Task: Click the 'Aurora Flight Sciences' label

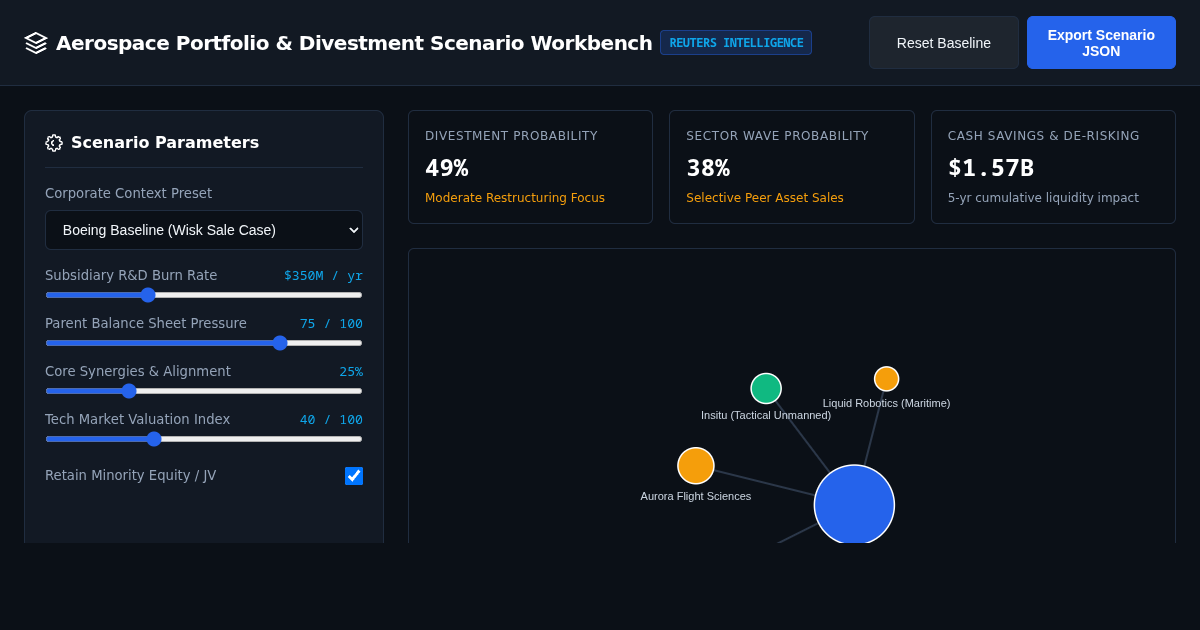Action: [x=696, y=496]
